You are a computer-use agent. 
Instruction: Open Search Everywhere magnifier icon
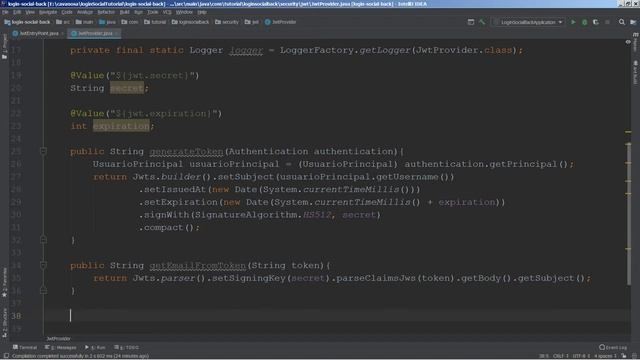[622, 22]
